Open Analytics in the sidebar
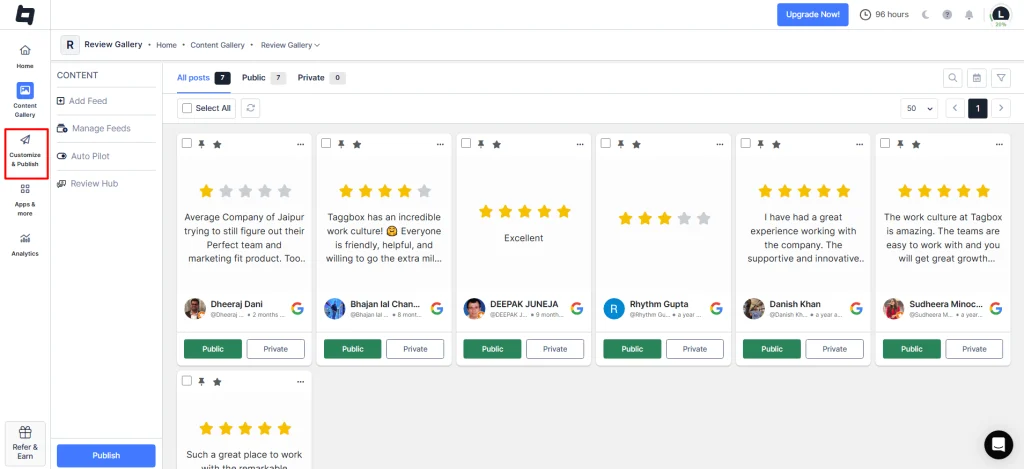 (25, 245)
